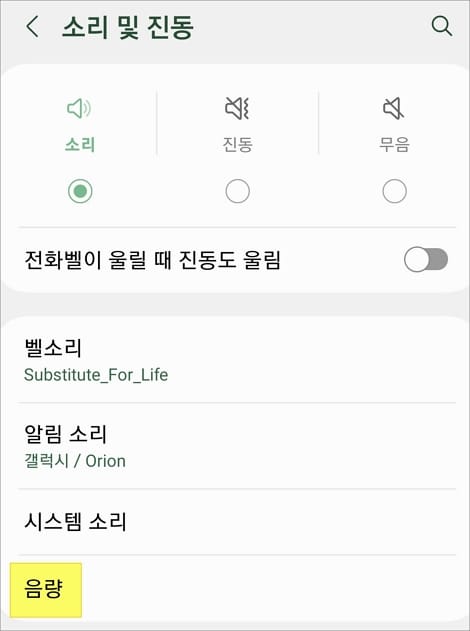Choose the 무음 radio button
The height and width of the screenshot is (631, 470).
[394, 191]
